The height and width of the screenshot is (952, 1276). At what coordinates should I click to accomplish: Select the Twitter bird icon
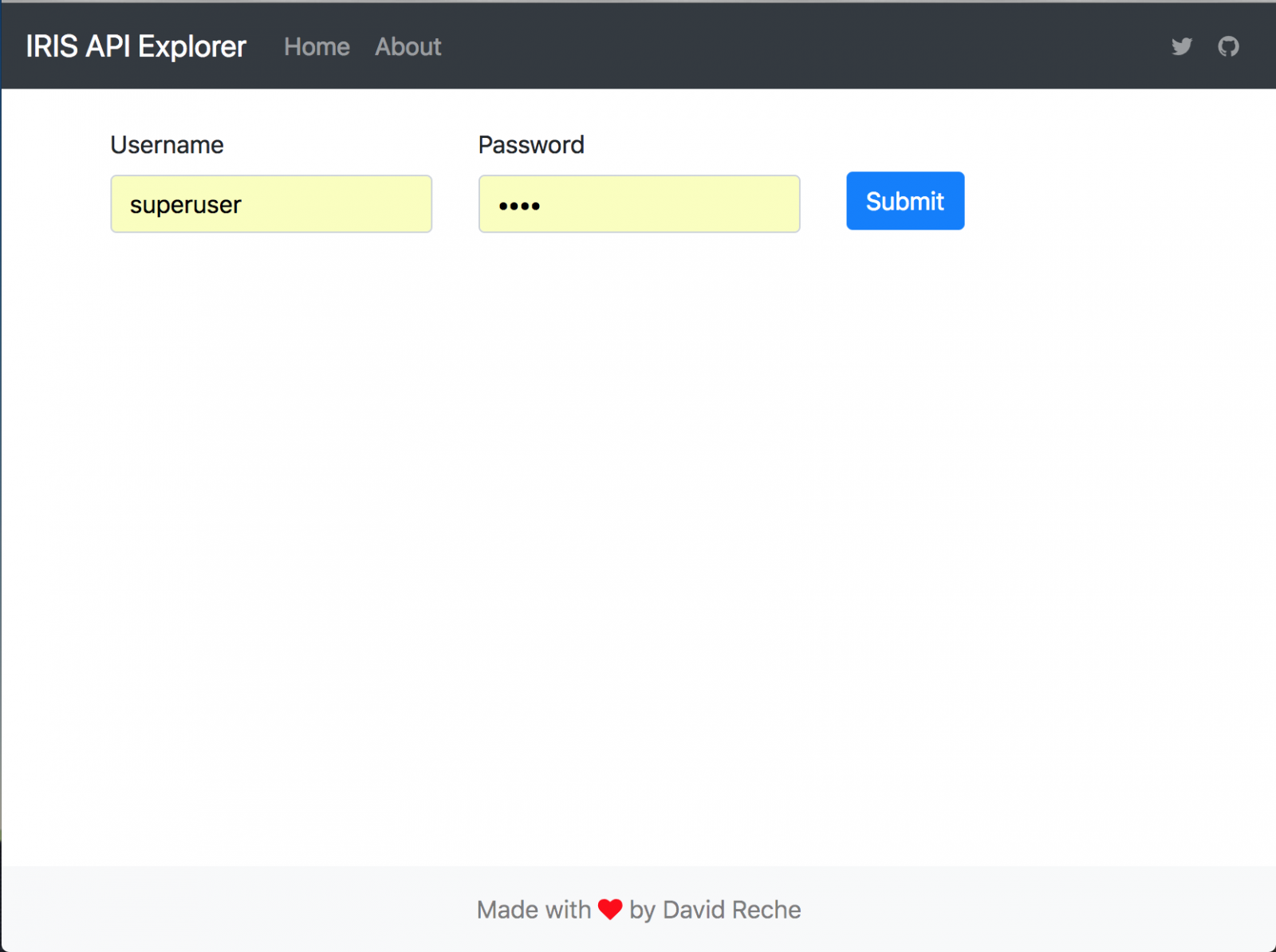pos(1181,46)
